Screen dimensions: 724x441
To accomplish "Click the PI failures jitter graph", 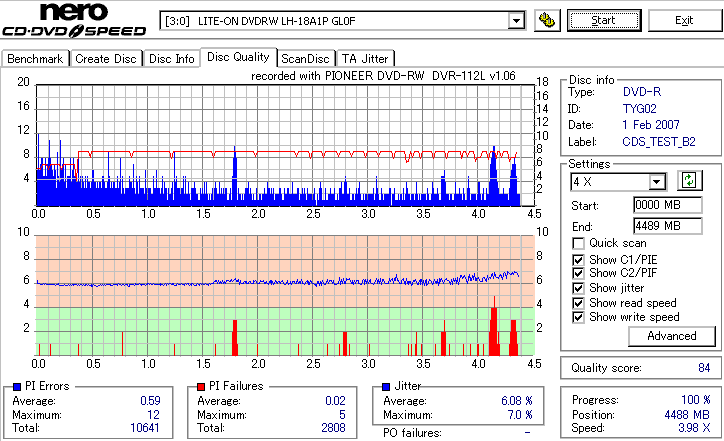I will point(285,296).
